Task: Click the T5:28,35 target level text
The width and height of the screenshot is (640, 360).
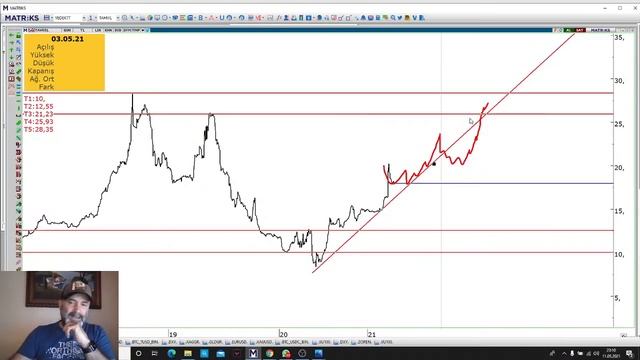Action: tap(38, 129)
